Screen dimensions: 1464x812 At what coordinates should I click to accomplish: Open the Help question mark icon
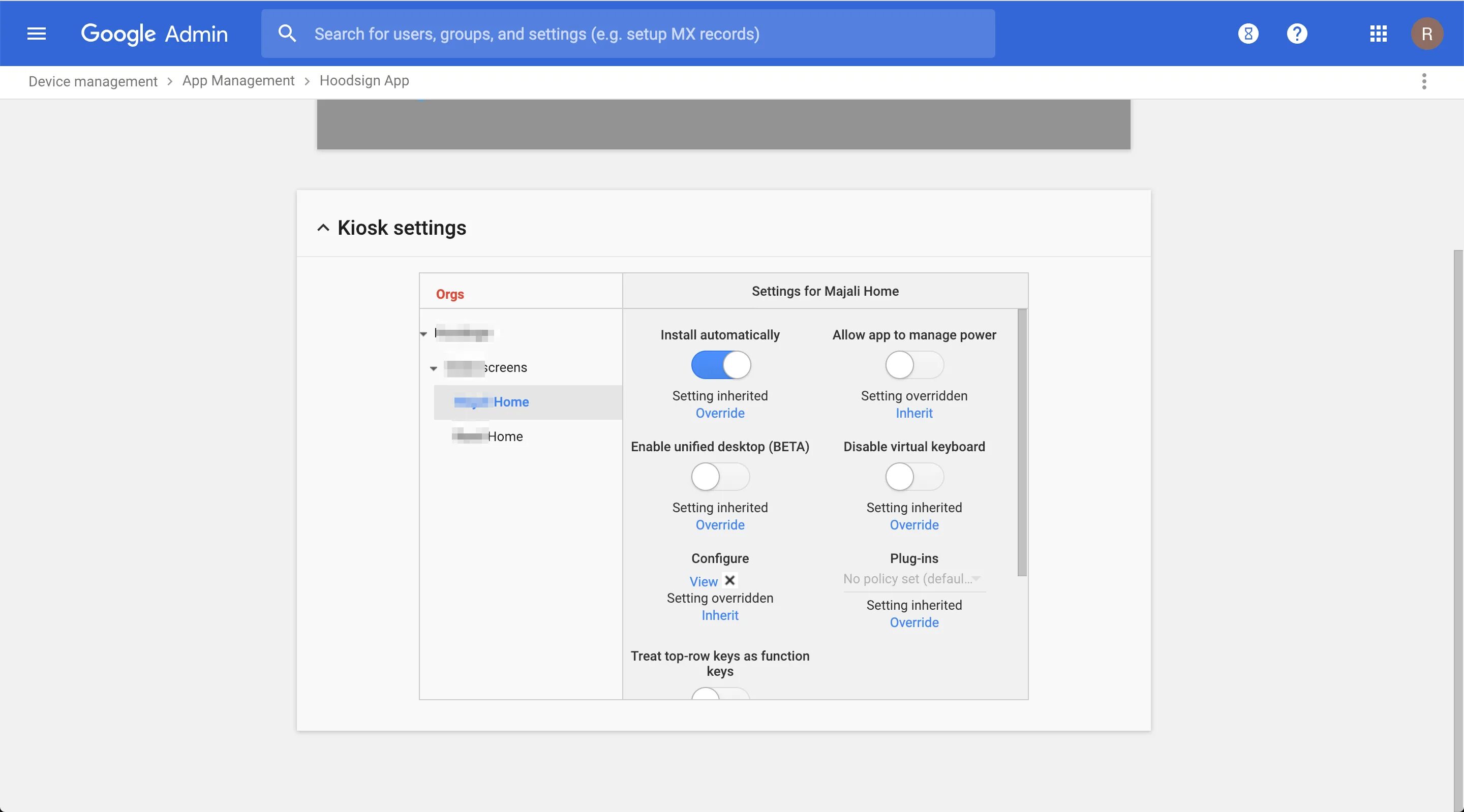click(x=1297, y=34)
